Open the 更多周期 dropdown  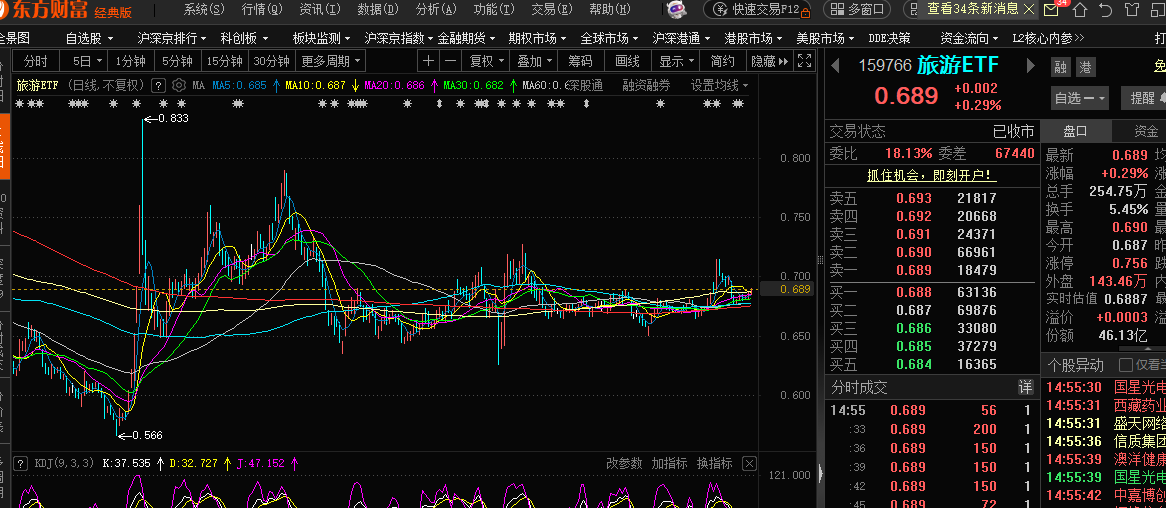[331, 61]
